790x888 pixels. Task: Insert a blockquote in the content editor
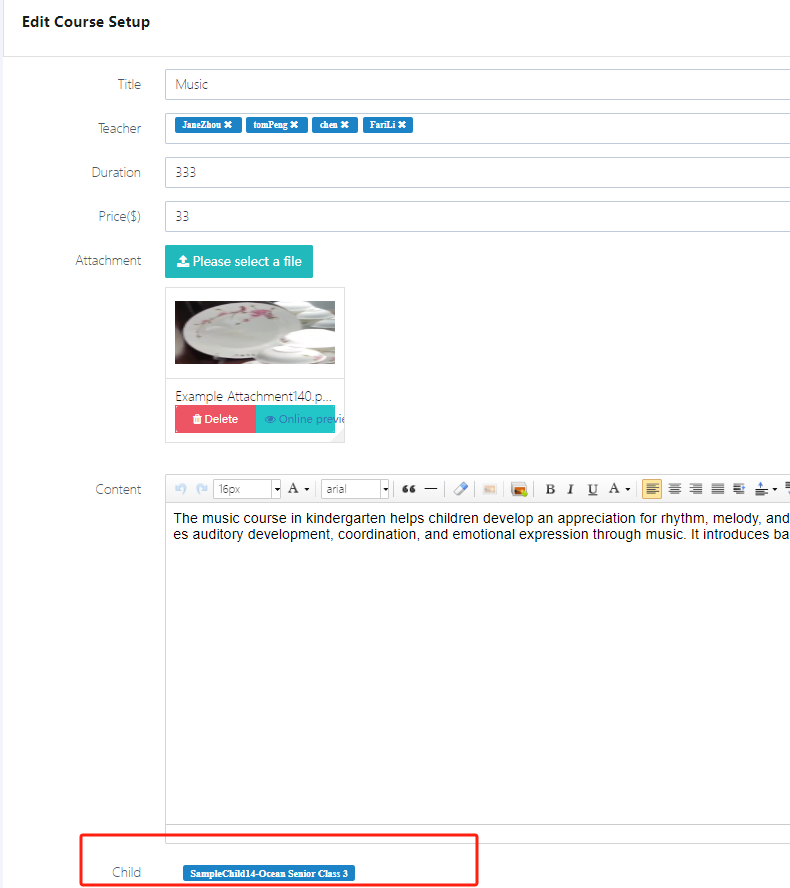tap(408, 489)
